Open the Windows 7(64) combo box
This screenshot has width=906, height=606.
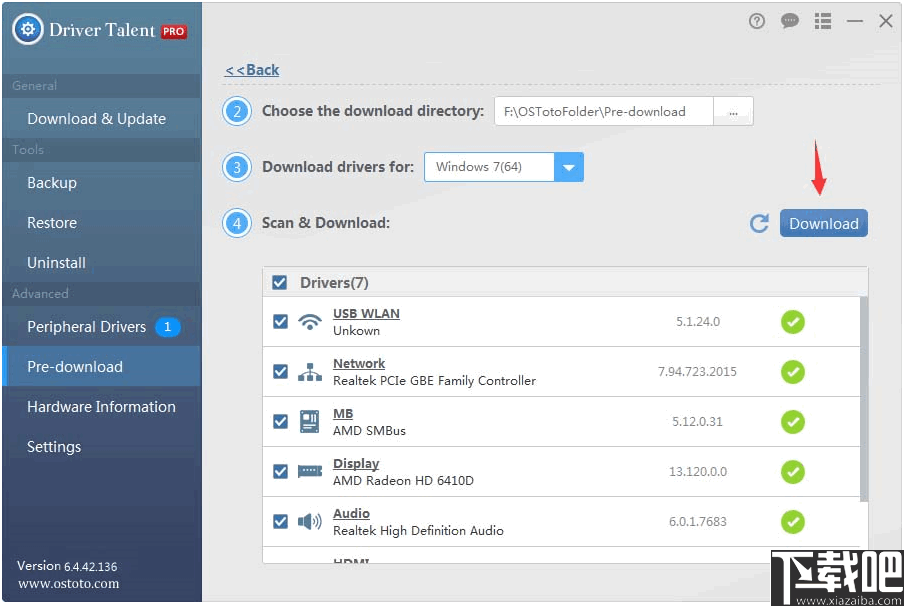[x=503, y=168]
